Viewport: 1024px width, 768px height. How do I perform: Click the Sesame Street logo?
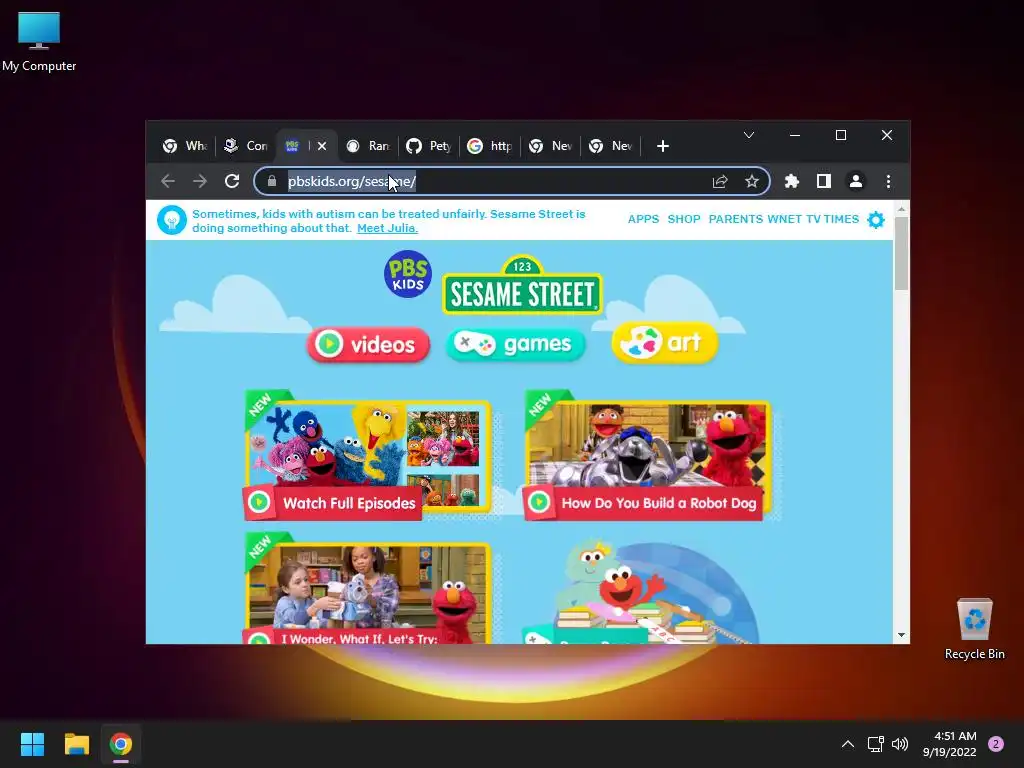click(x=522, y=286)
